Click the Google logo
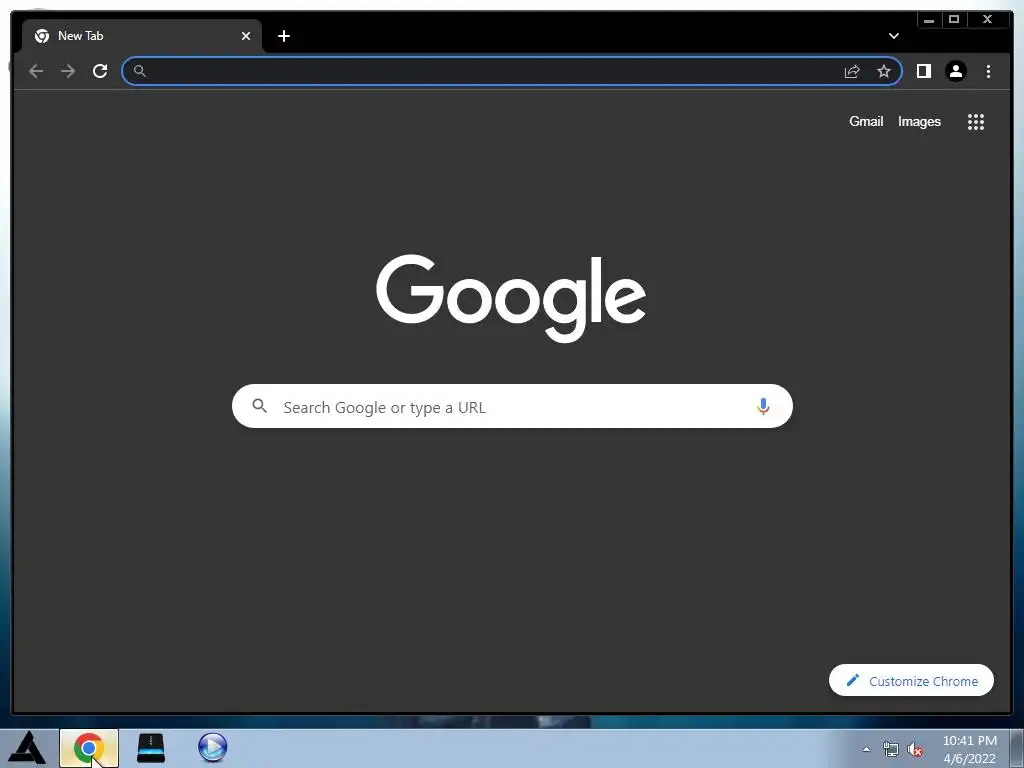 coord(511,298)
